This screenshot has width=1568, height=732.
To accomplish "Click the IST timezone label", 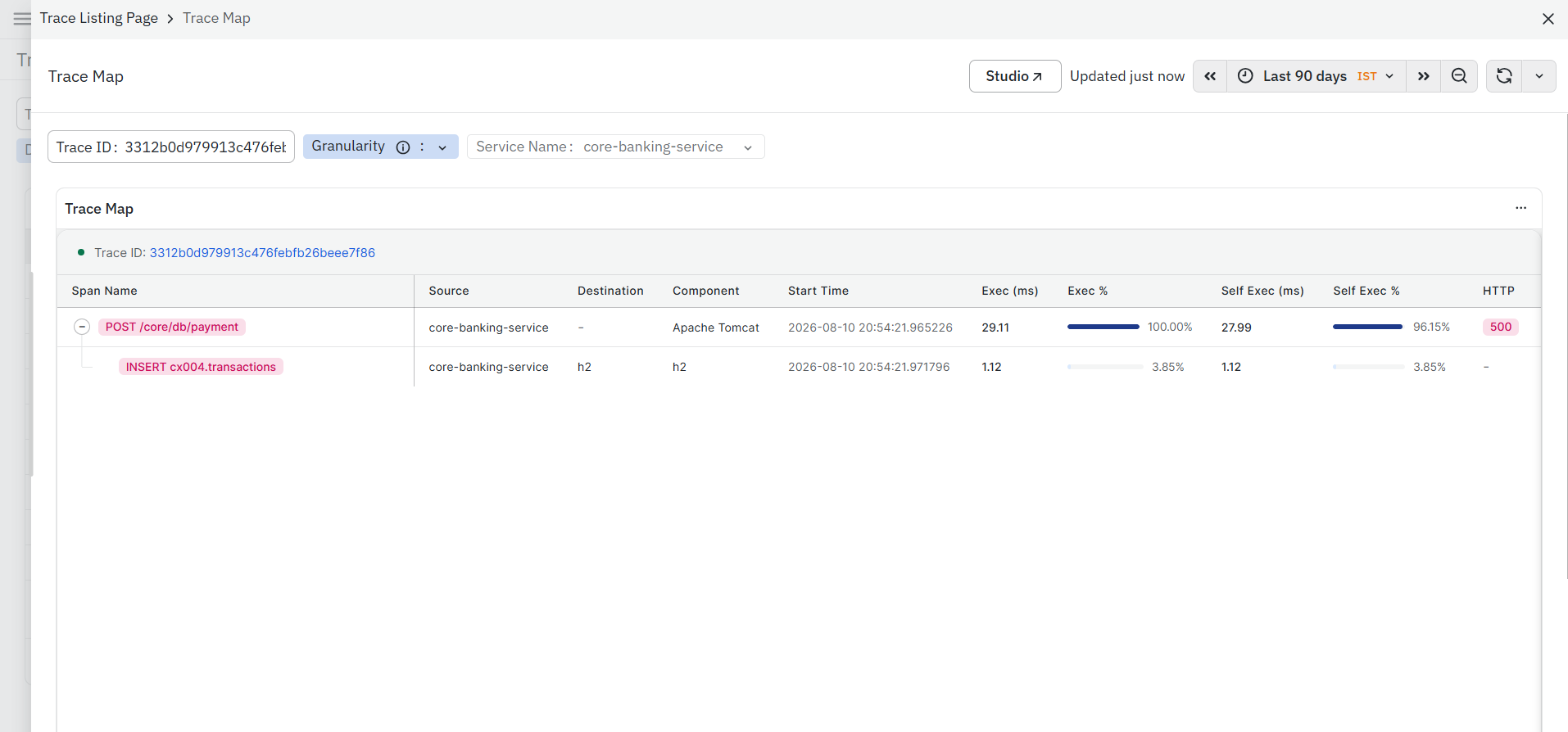I will pyautogui.click(x=1366, y=76).
